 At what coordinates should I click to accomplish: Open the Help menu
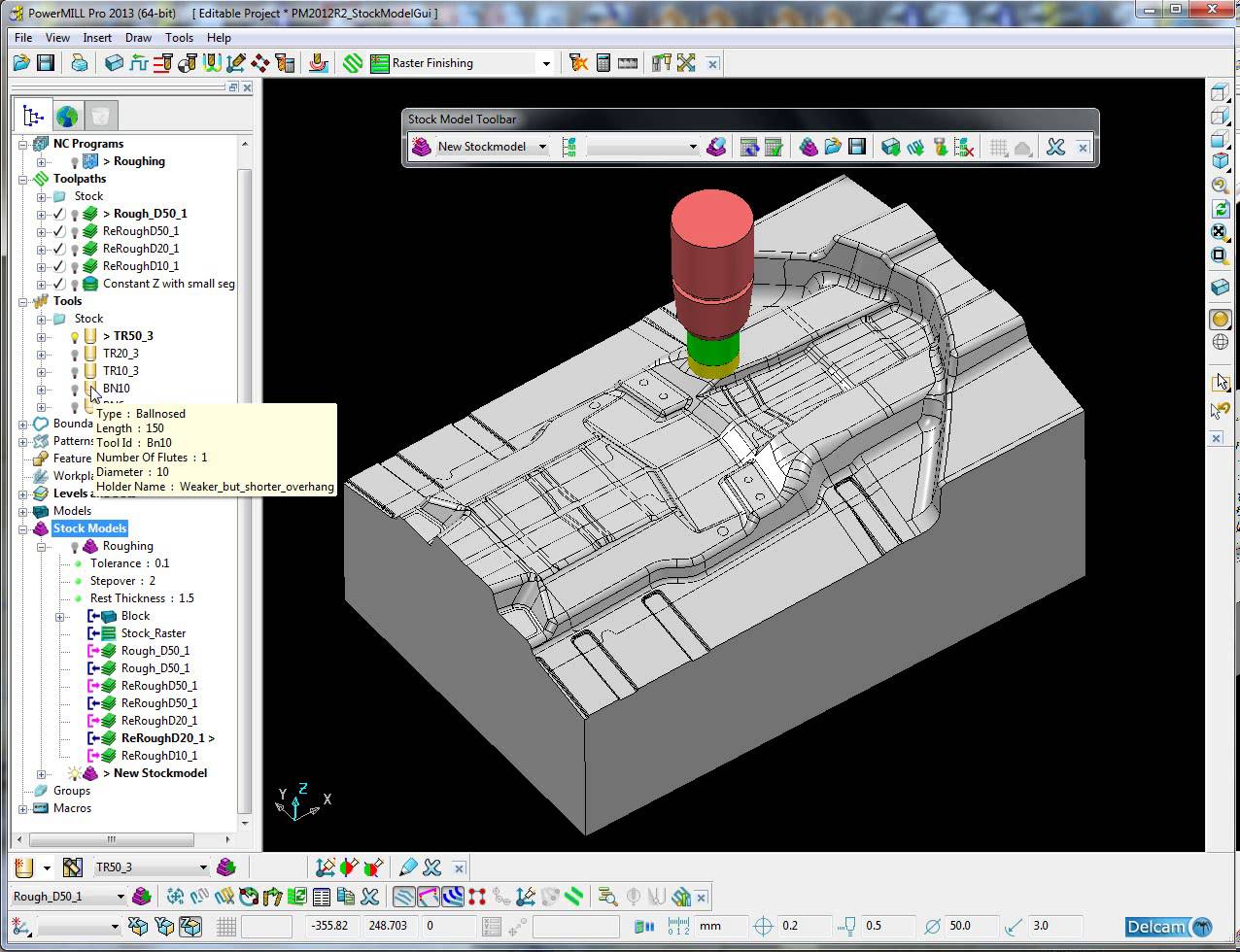219,38
